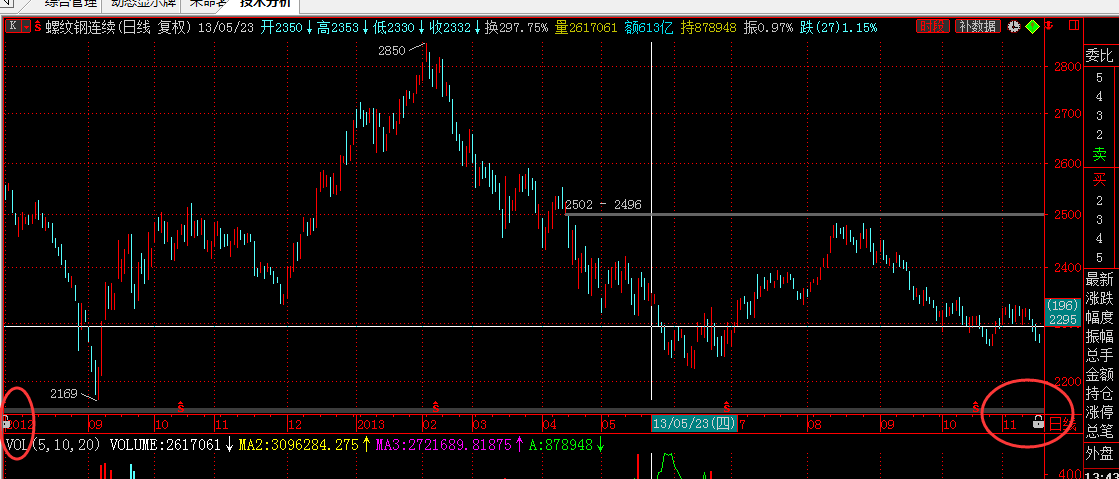The image size is (1119, 479).
Task: Click the 最新 row label
Action: (1100, 278)
